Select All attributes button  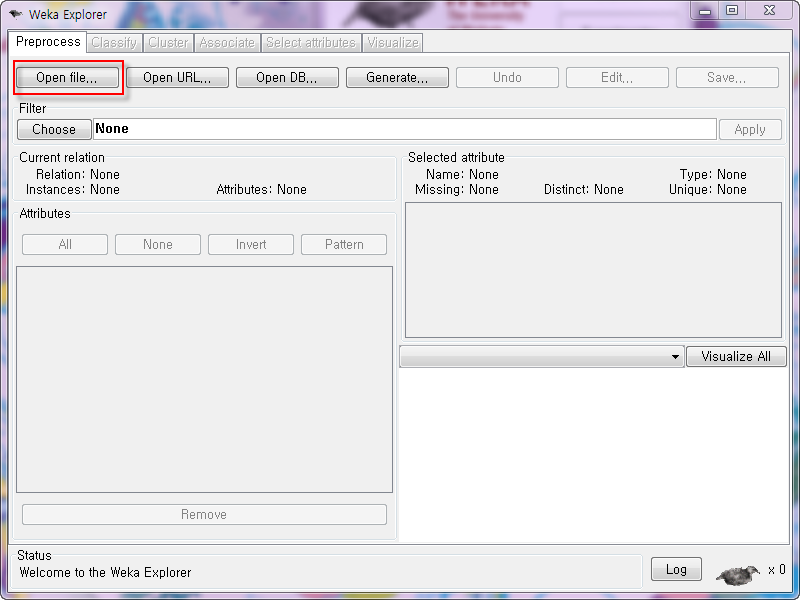(x=65, y=244)
